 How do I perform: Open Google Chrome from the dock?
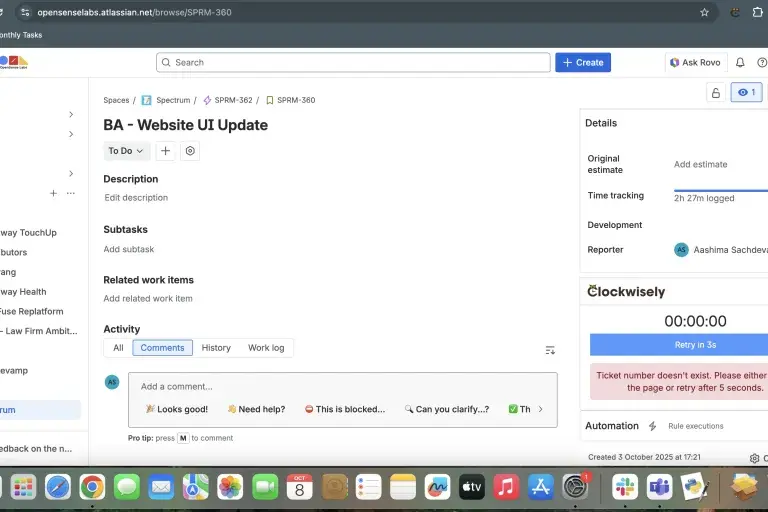pyautogui.click(x=92, y=487)
